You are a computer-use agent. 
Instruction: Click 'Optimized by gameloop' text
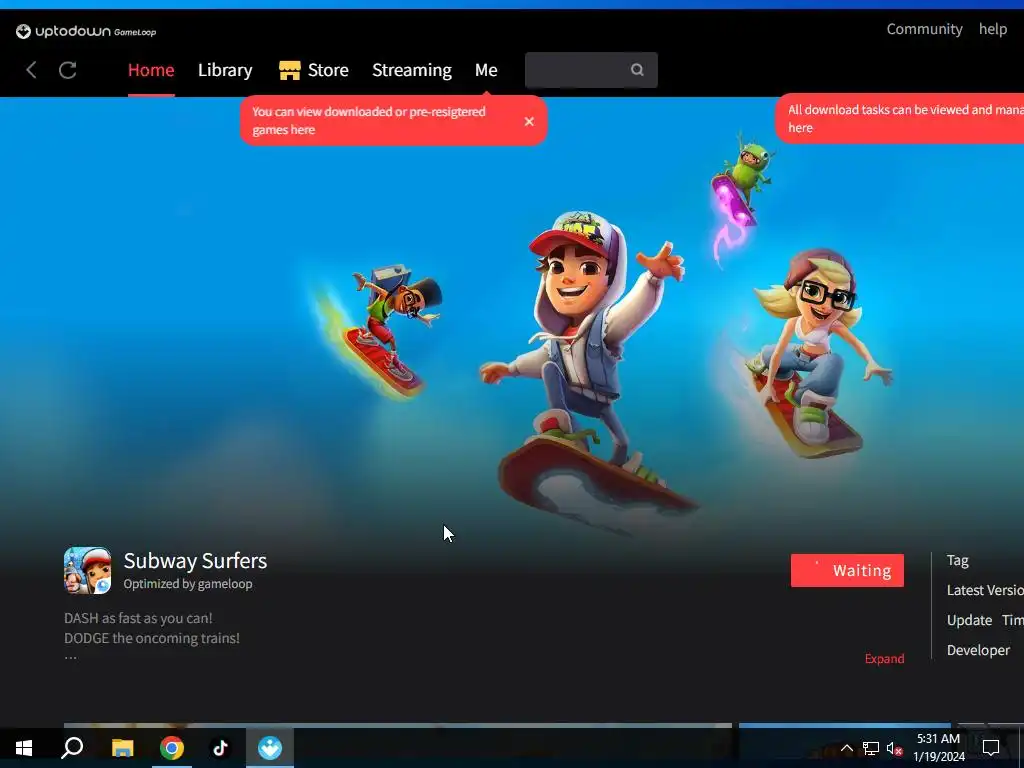click(x=188, y=584)
